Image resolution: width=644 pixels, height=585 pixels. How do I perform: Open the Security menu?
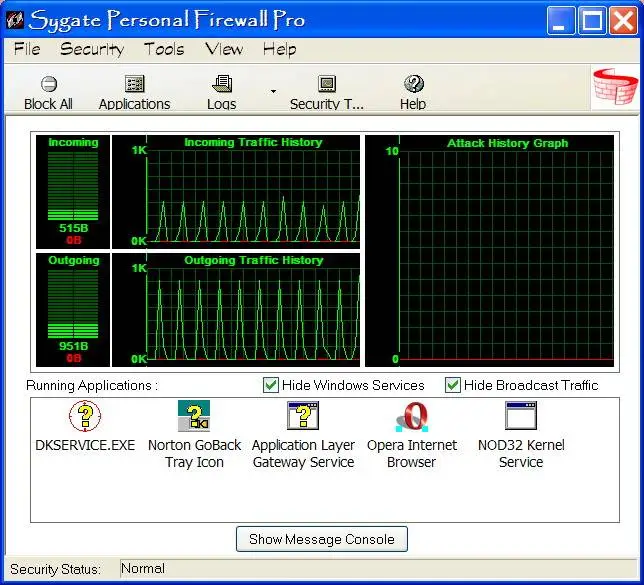(x=92, y=49)
